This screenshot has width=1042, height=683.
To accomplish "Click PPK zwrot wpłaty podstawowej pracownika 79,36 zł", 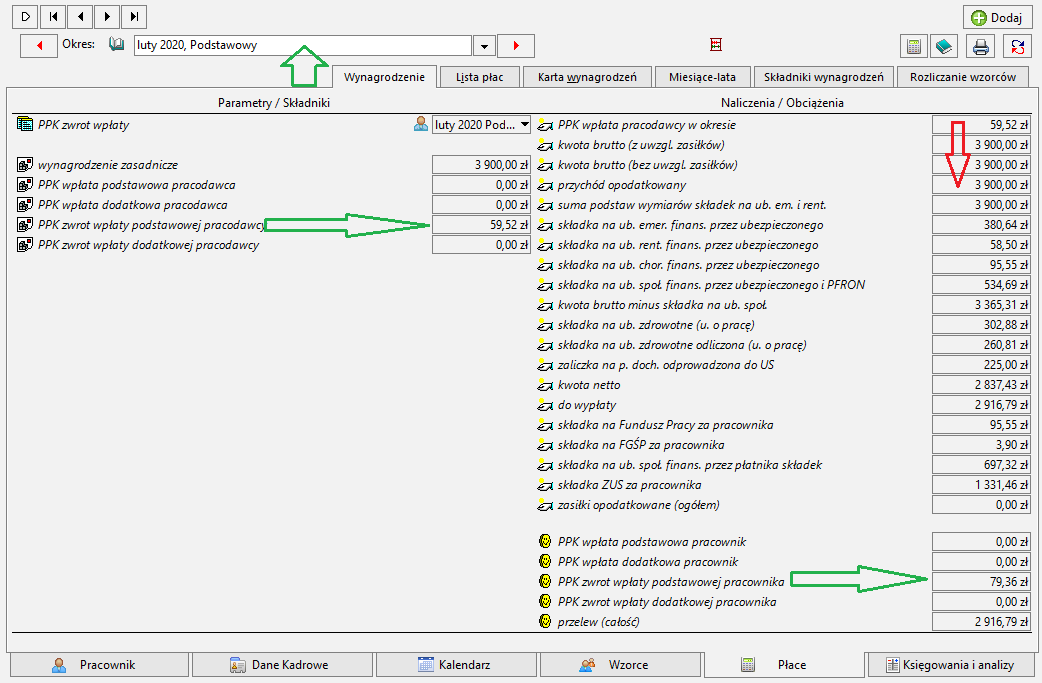I will pyautogui.click(x=981, y=581).
